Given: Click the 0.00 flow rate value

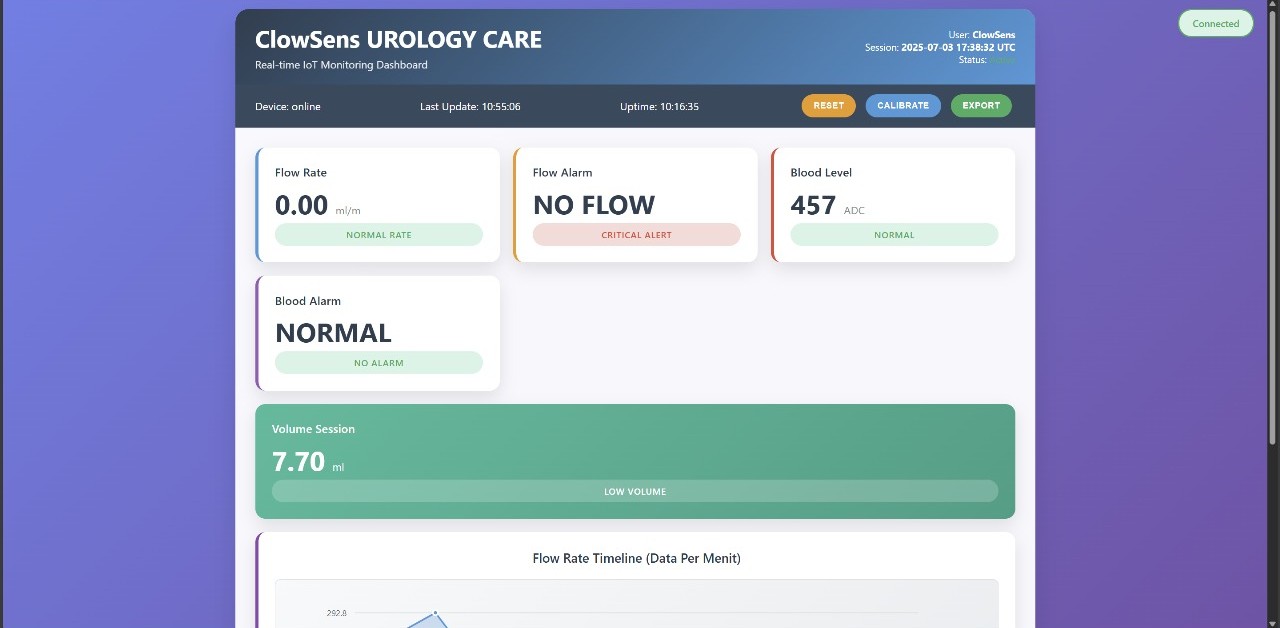Looking at the screenshot, I should [301, 205].
